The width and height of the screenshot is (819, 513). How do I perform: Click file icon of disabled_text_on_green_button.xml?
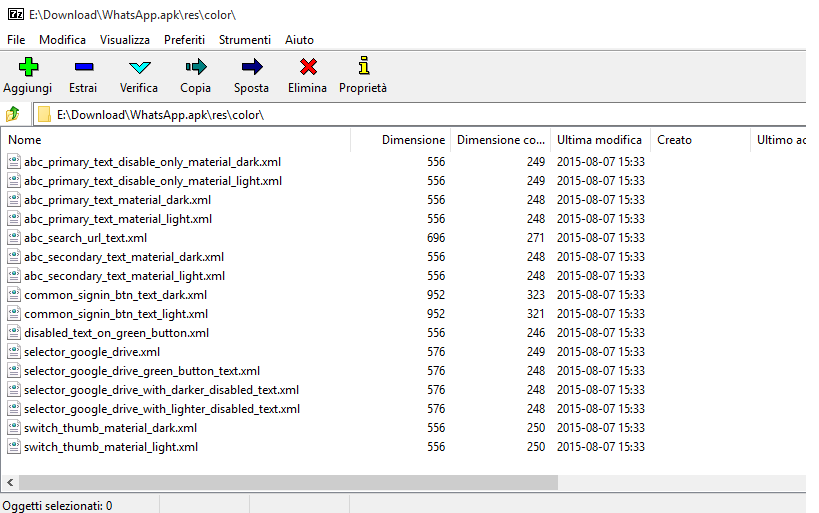[x=14, y=333]
